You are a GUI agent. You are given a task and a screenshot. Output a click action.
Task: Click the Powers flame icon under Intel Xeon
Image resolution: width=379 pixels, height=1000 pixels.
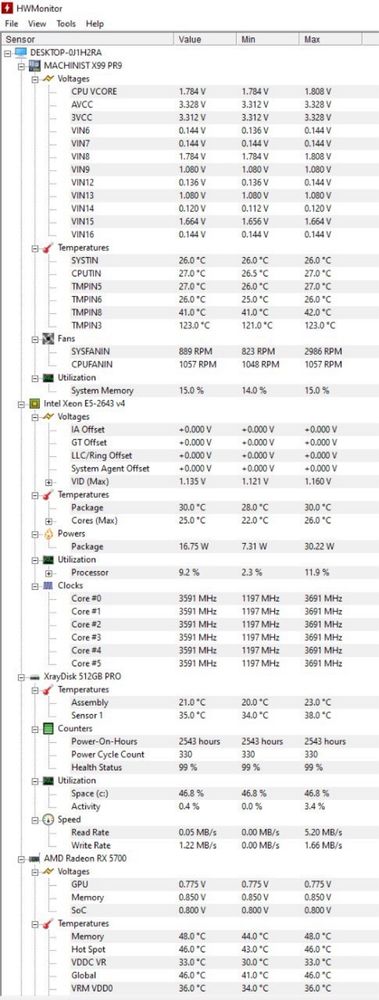[x=48, y=533]
